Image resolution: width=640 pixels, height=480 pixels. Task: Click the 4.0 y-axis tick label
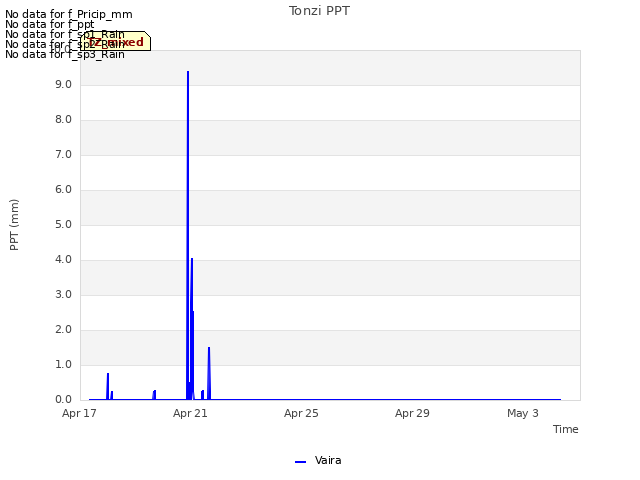63,260
